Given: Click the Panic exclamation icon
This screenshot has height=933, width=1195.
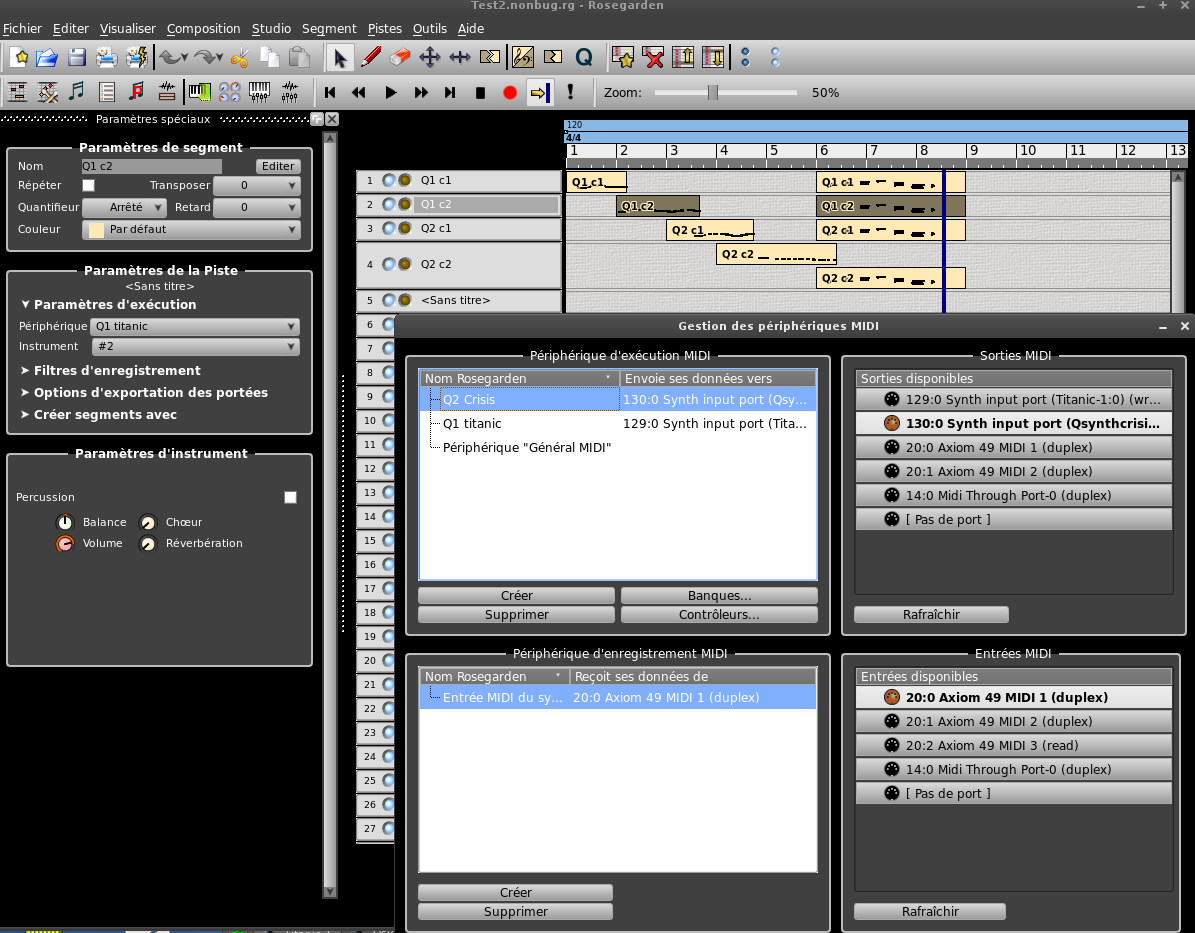Looking at the screenshot, I should pos(570,92).
